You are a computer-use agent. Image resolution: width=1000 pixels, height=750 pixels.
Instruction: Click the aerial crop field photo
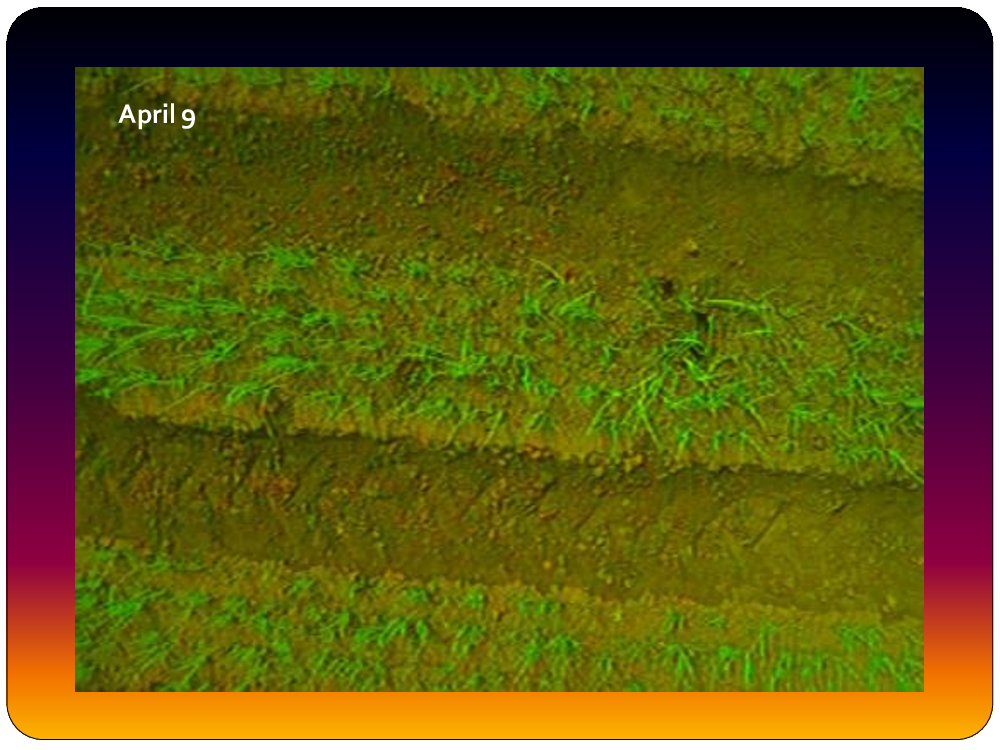[x=499, y=379]
